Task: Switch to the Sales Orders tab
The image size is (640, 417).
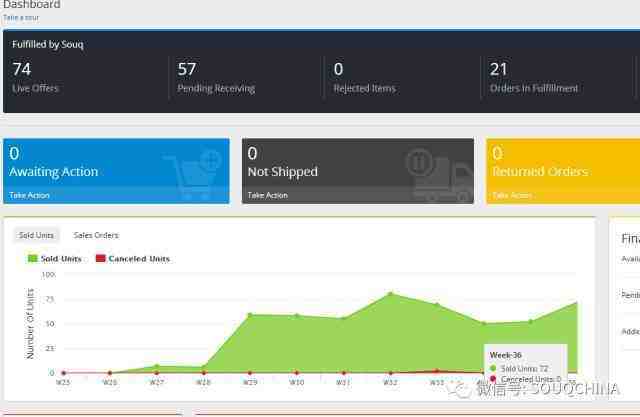Action: pyautogui.click(x=96, y=235)
